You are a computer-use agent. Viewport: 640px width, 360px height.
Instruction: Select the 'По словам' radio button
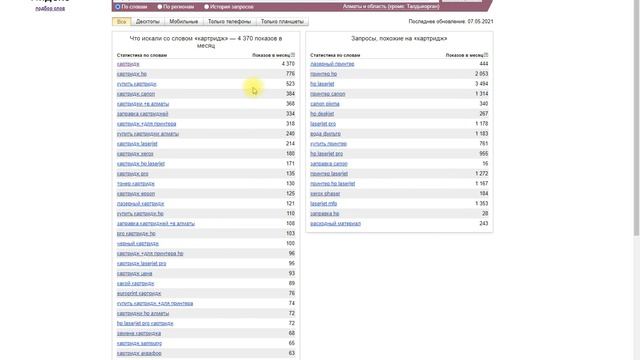pos(118,7)
